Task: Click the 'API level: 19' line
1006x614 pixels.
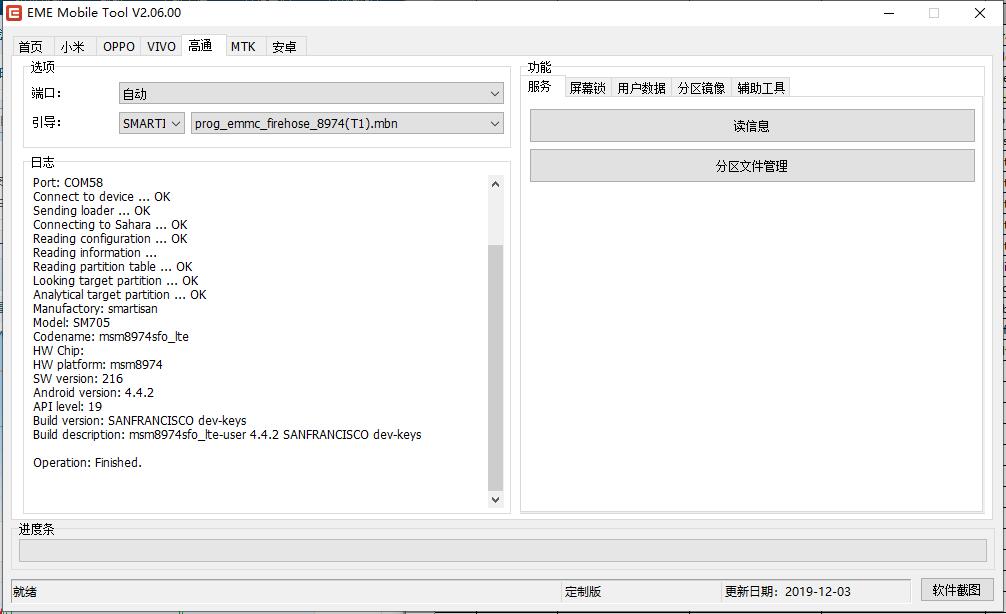Action: point(67,407)
